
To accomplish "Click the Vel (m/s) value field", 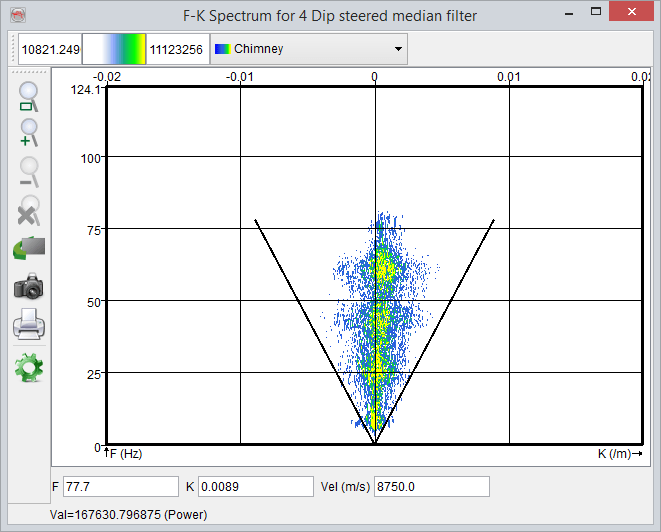I will coord(431,486).
